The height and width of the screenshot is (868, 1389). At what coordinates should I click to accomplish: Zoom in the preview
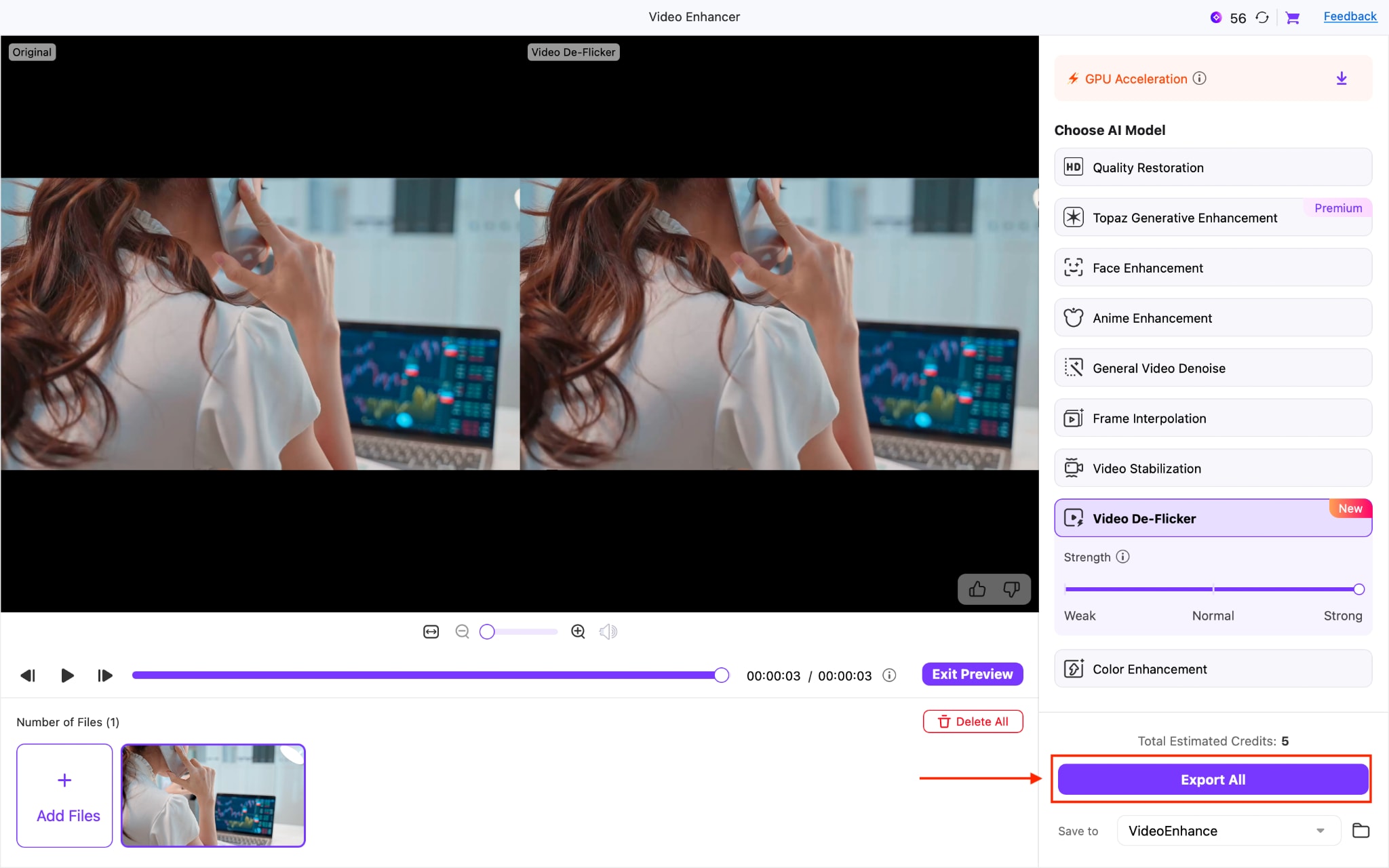click(578, 632)
